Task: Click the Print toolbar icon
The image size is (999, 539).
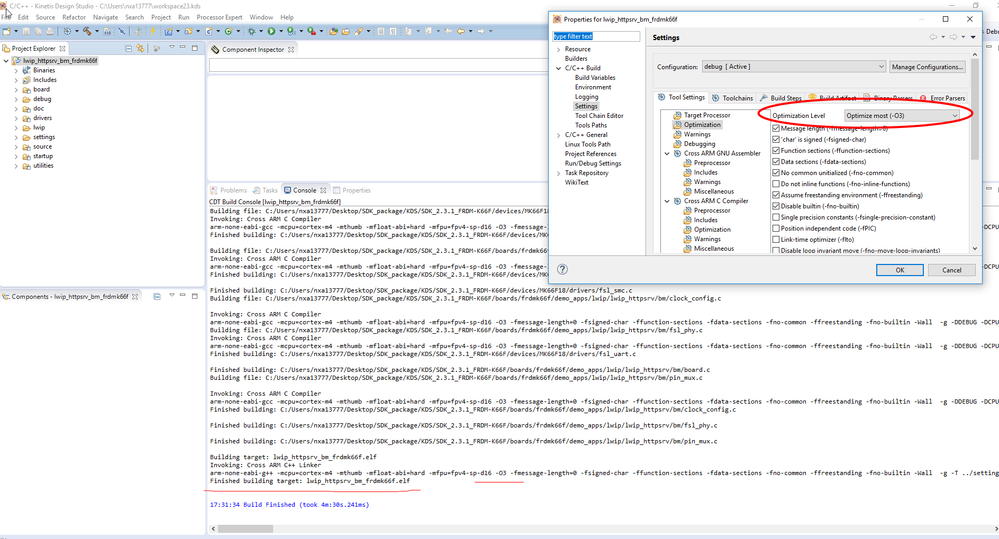Action: (50, 31)
